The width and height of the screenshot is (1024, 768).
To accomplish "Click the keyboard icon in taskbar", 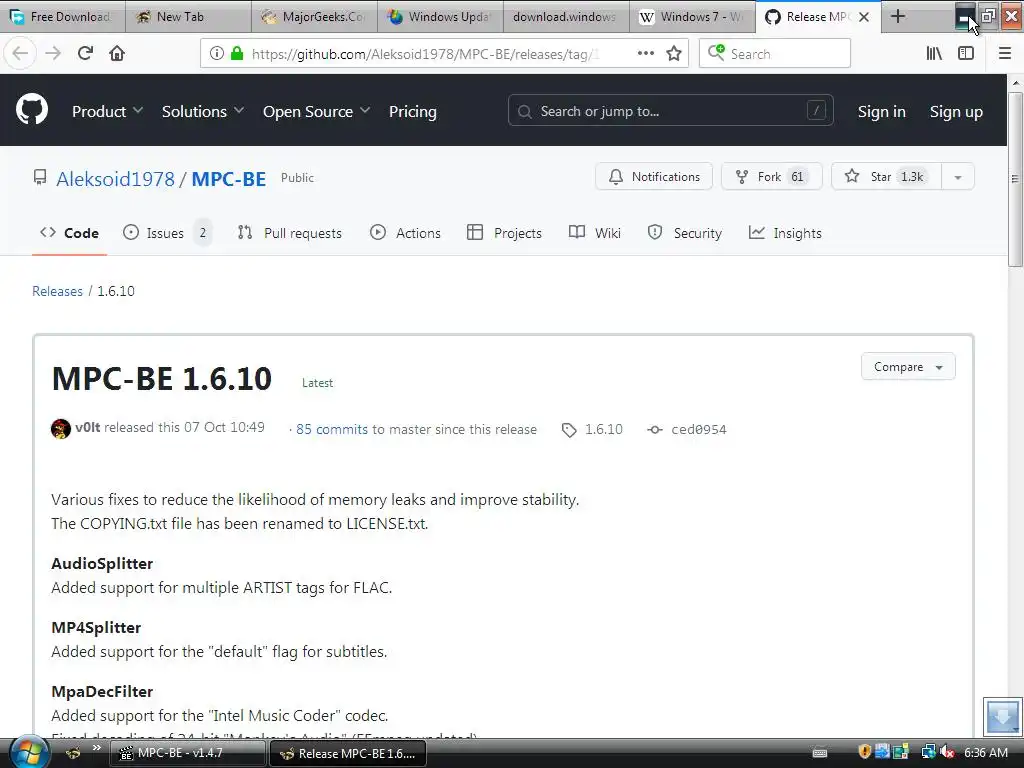I will click(820, 753).
